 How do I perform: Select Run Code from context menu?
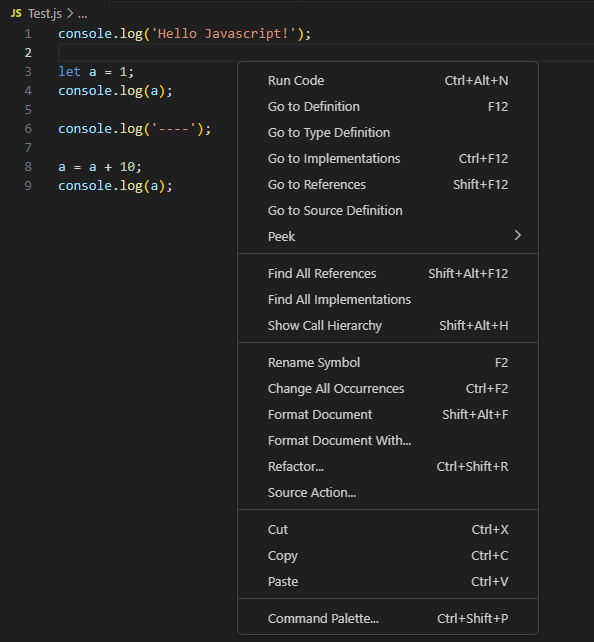388,81
